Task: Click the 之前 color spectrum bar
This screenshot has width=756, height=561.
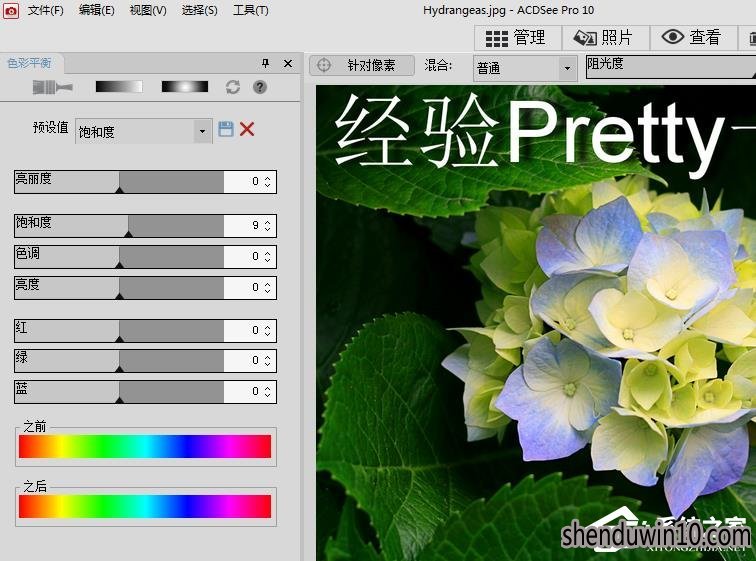Action: [145, 446]
